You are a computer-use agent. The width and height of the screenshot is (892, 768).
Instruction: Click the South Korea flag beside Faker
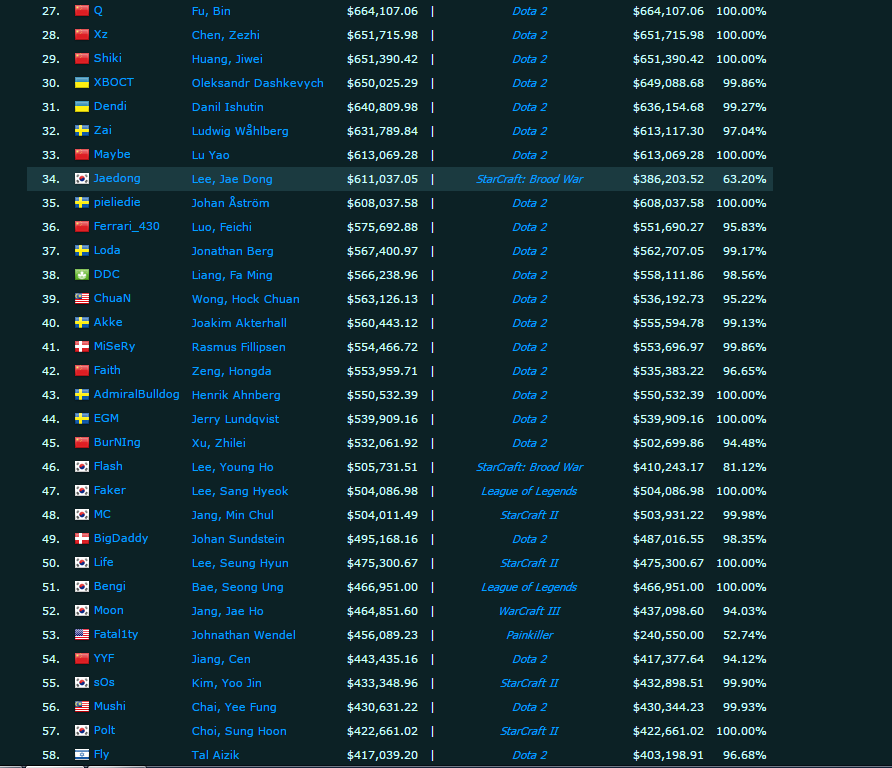[82, 490]
